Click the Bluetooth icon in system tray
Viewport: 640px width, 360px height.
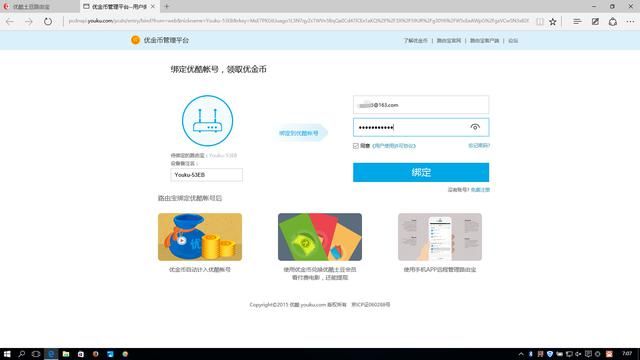click(531, 354)
